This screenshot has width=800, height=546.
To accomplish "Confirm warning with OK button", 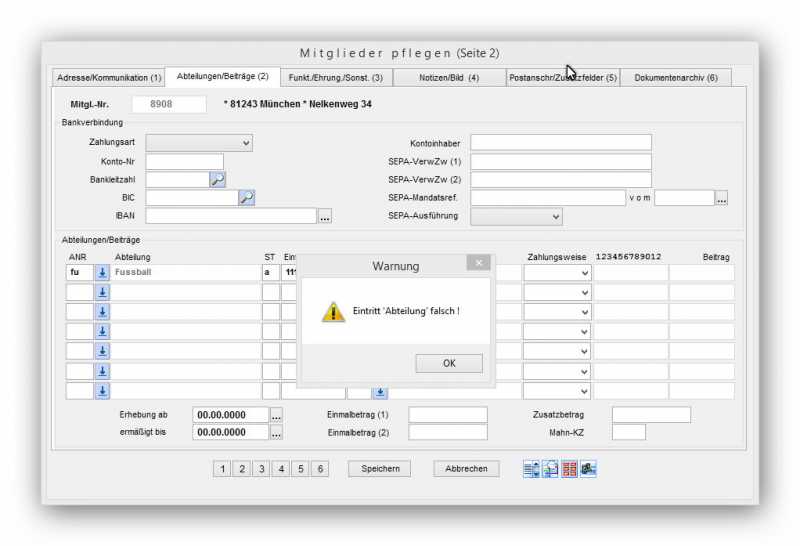I will pos(449,364).
